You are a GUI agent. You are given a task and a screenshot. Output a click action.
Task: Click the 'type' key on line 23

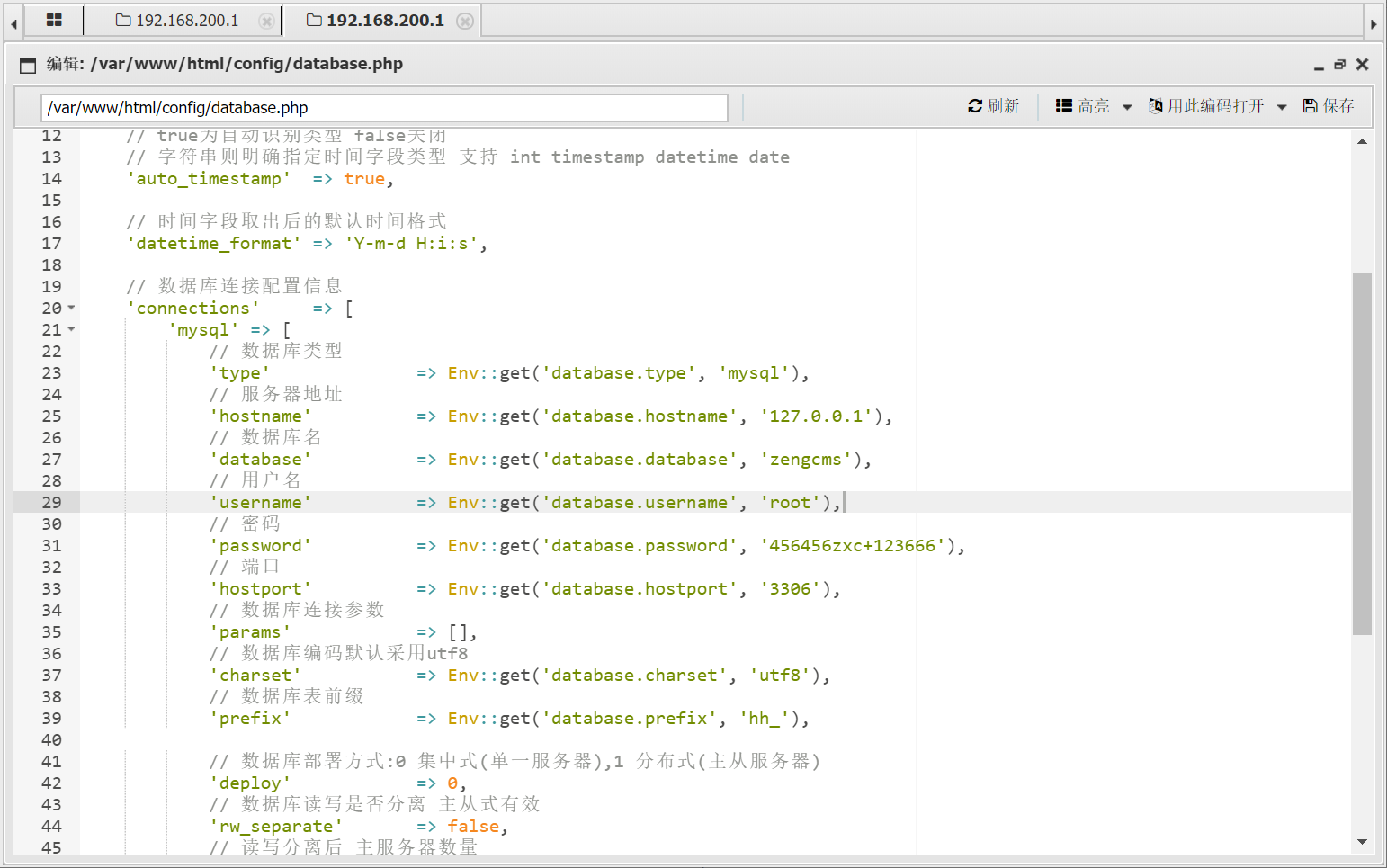pyautogui.click(x=239, y=373)
